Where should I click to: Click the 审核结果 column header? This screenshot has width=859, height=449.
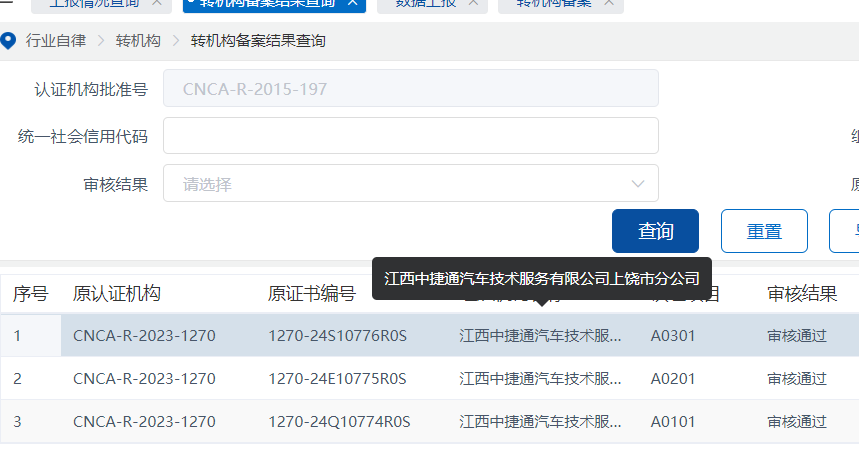tap(802, 294)
